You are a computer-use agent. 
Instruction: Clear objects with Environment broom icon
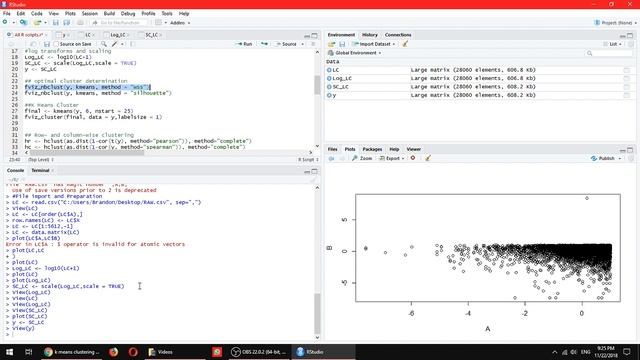click(x=405, y=44)
